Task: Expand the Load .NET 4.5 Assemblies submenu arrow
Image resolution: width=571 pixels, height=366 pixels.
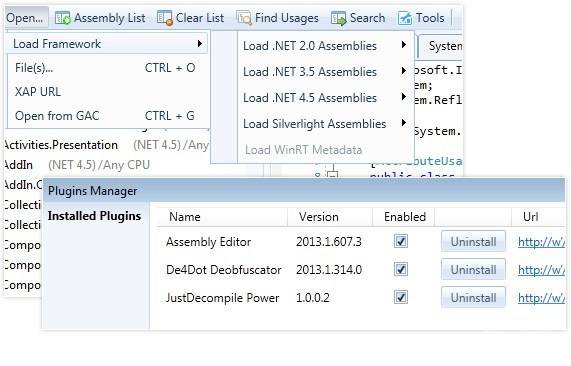Action: (x=403, y=97)
